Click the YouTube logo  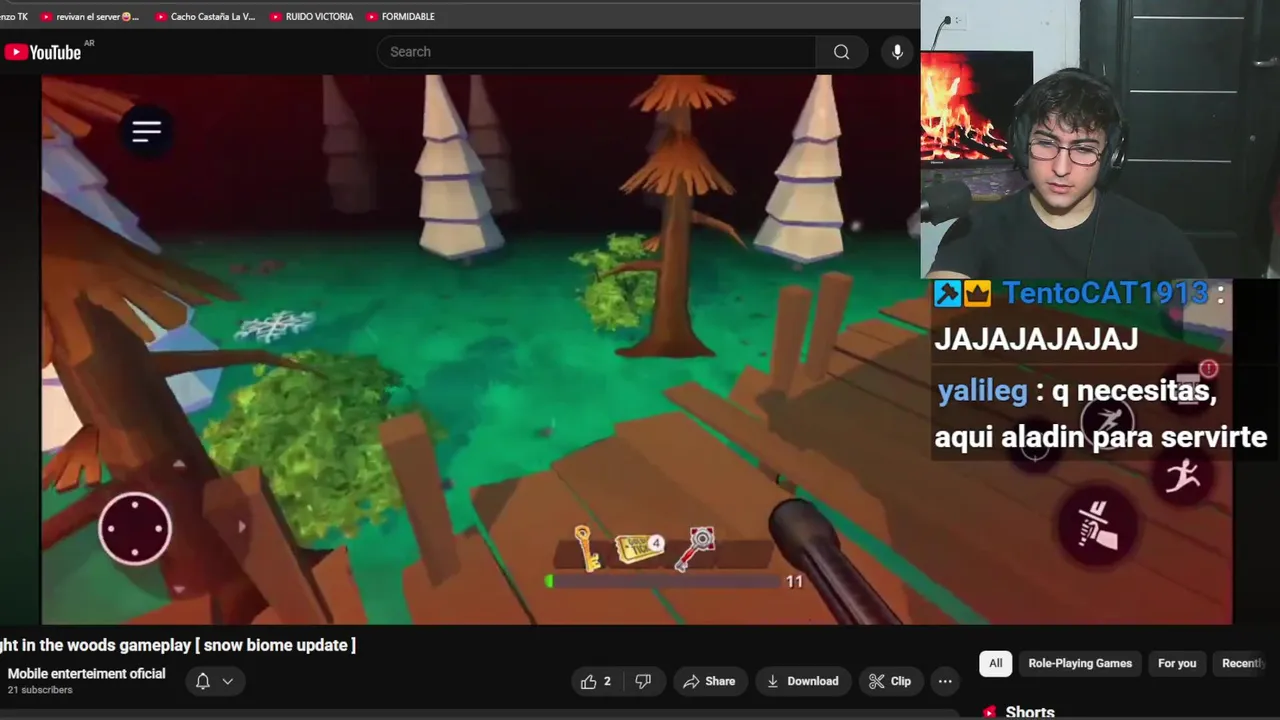click(x=42, y=52)
